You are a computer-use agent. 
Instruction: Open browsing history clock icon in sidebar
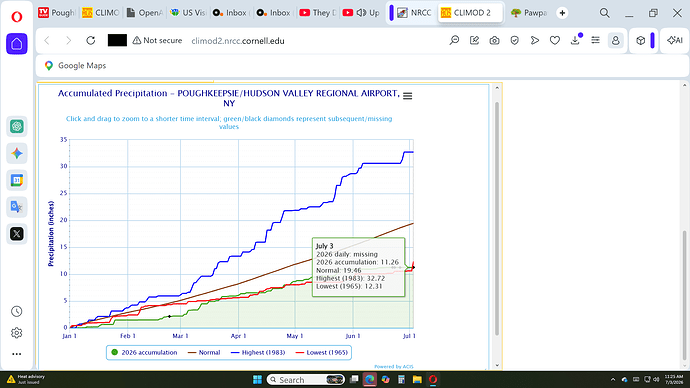coord(17,311)
